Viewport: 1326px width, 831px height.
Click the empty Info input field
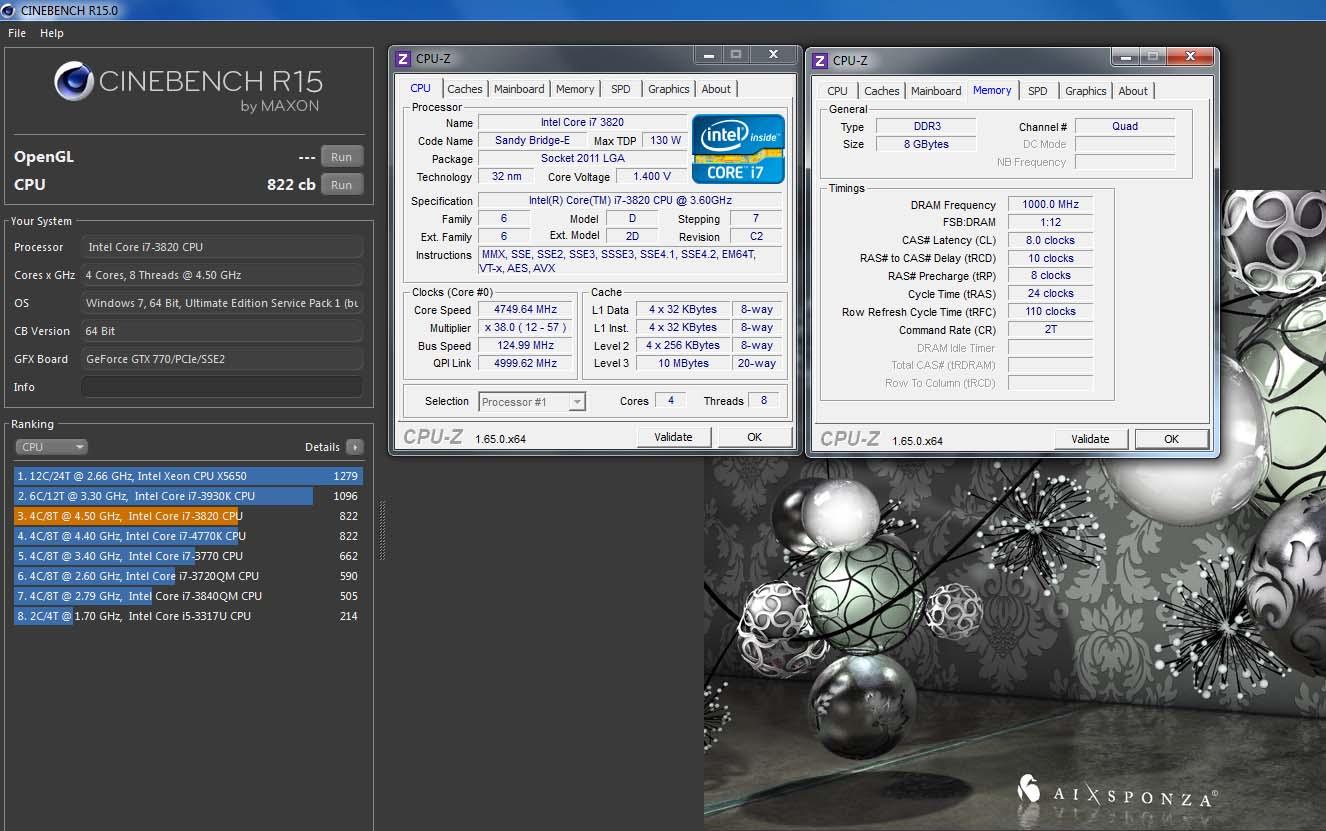pyautogui.click(x=222, y=387)
